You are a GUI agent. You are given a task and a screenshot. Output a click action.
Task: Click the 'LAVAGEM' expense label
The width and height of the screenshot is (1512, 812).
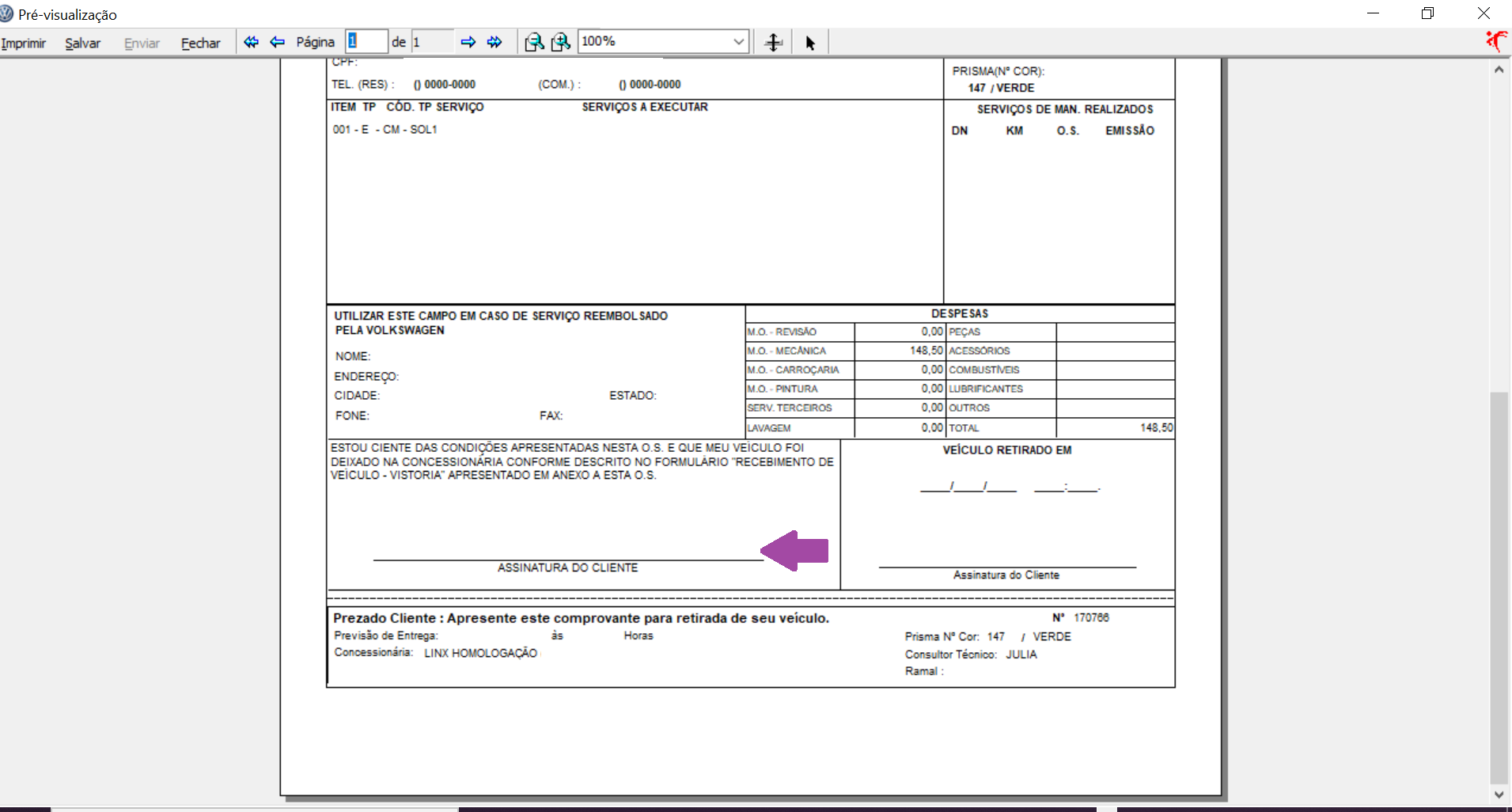(x=769, y=428)
